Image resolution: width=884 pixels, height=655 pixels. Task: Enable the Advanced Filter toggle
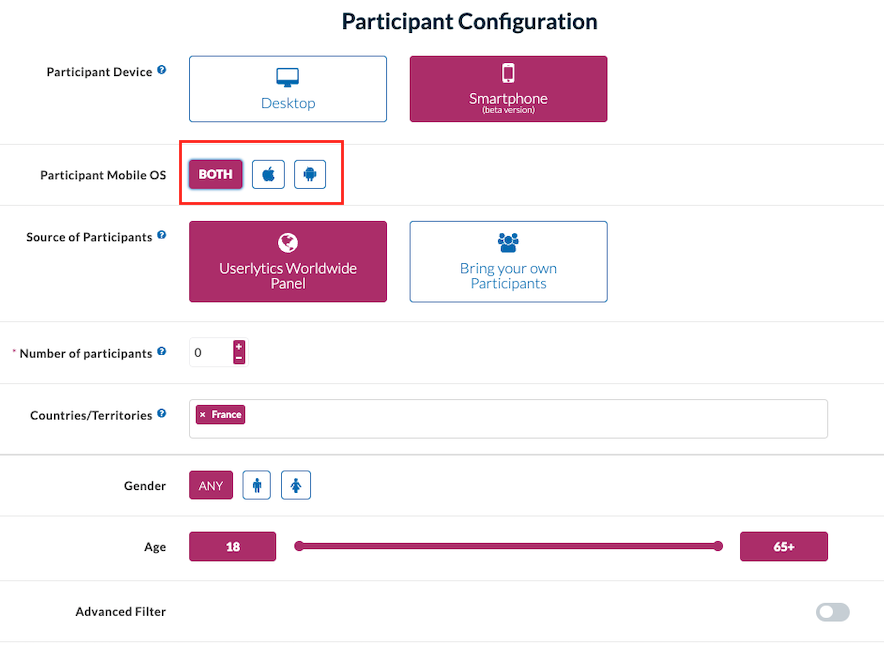(832, 612)
